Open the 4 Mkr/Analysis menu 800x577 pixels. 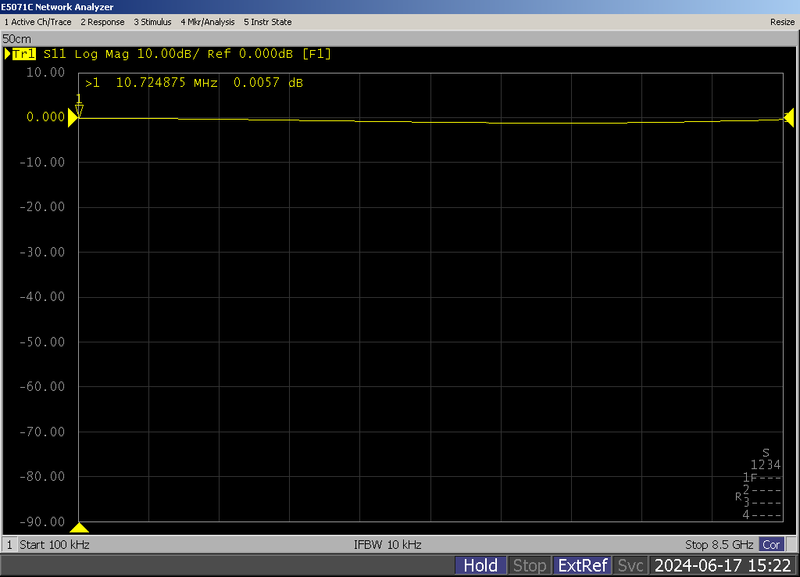(x=208, y=21)
